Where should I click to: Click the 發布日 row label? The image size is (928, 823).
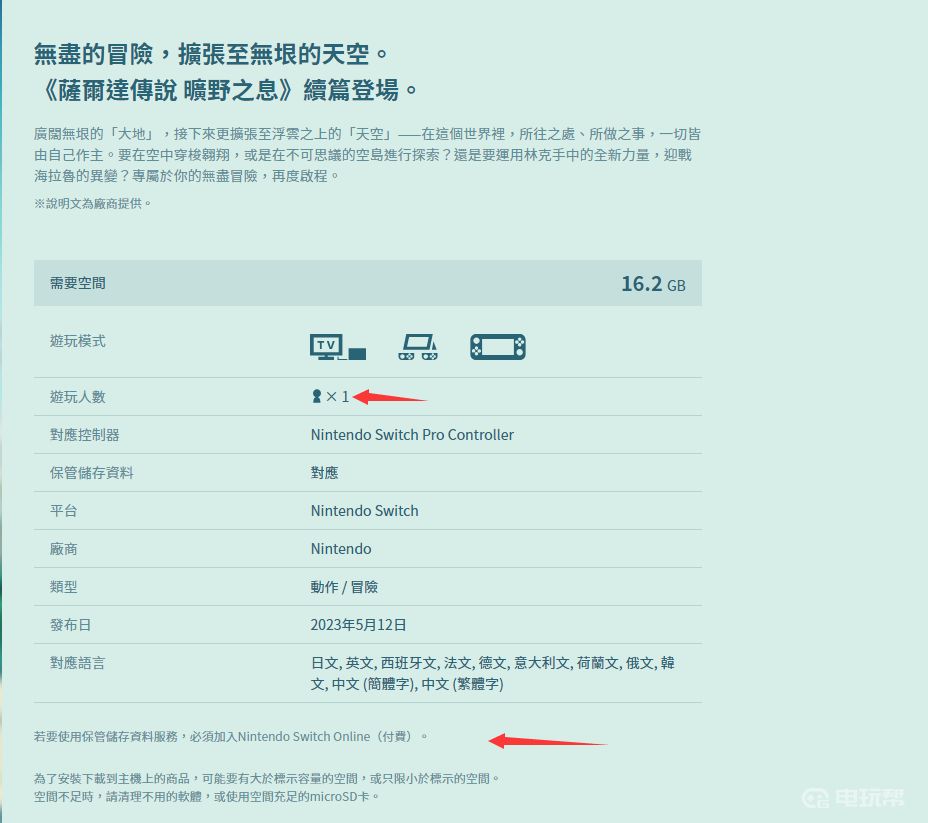(x=70, y=625)
